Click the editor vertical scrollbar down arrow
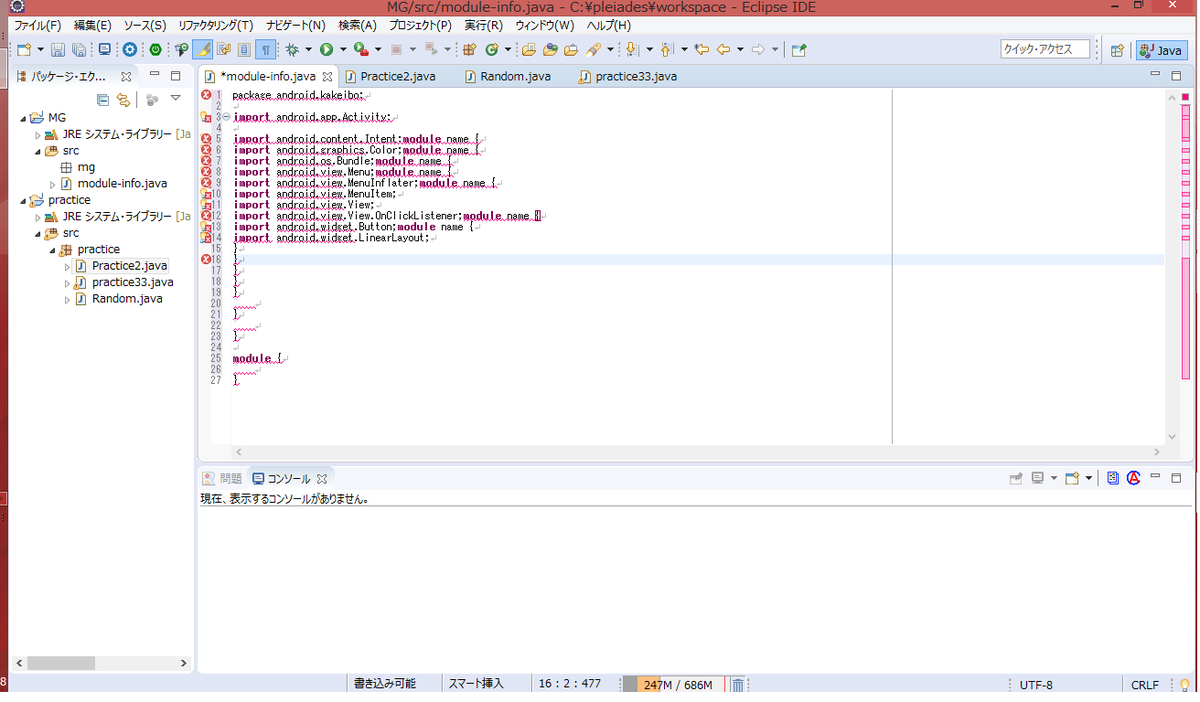The height and width of the screenshot is (702, 1200). 1173,437
